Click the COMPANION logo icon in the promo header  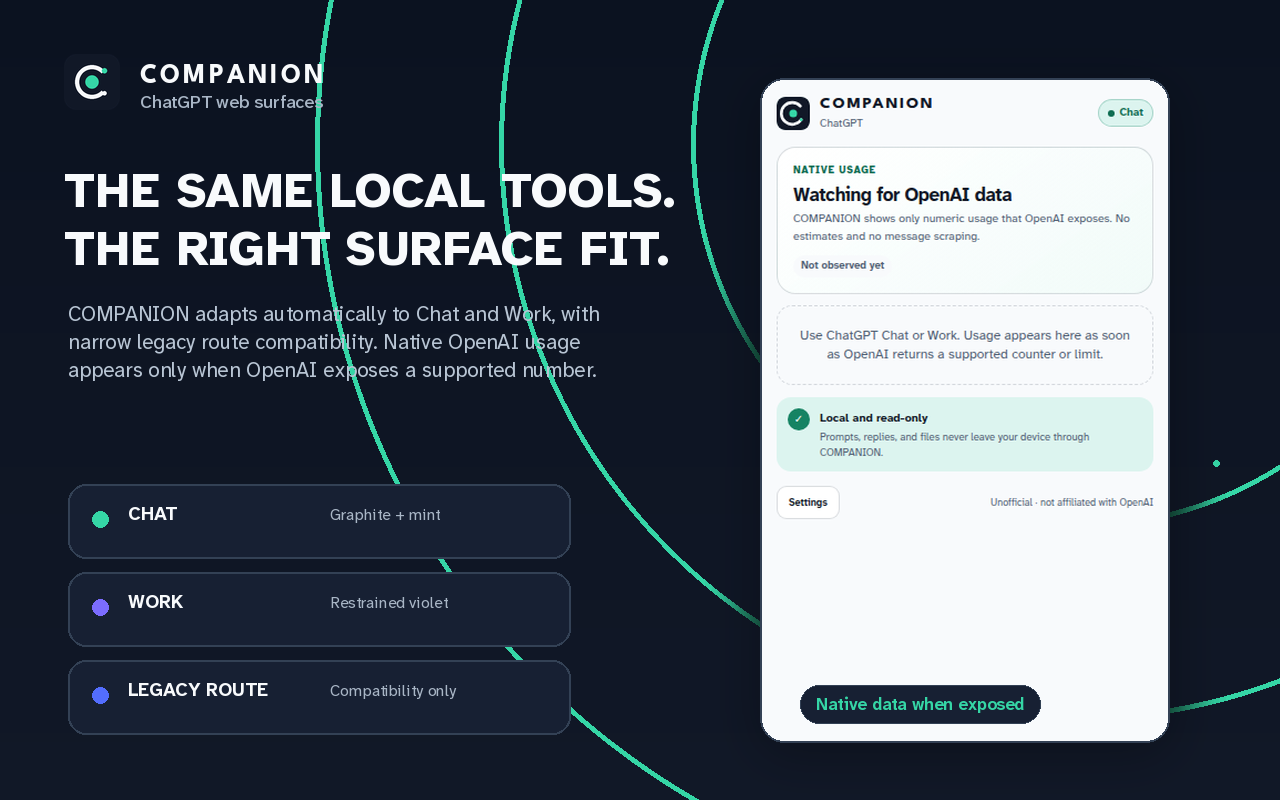tap(92, 82)
